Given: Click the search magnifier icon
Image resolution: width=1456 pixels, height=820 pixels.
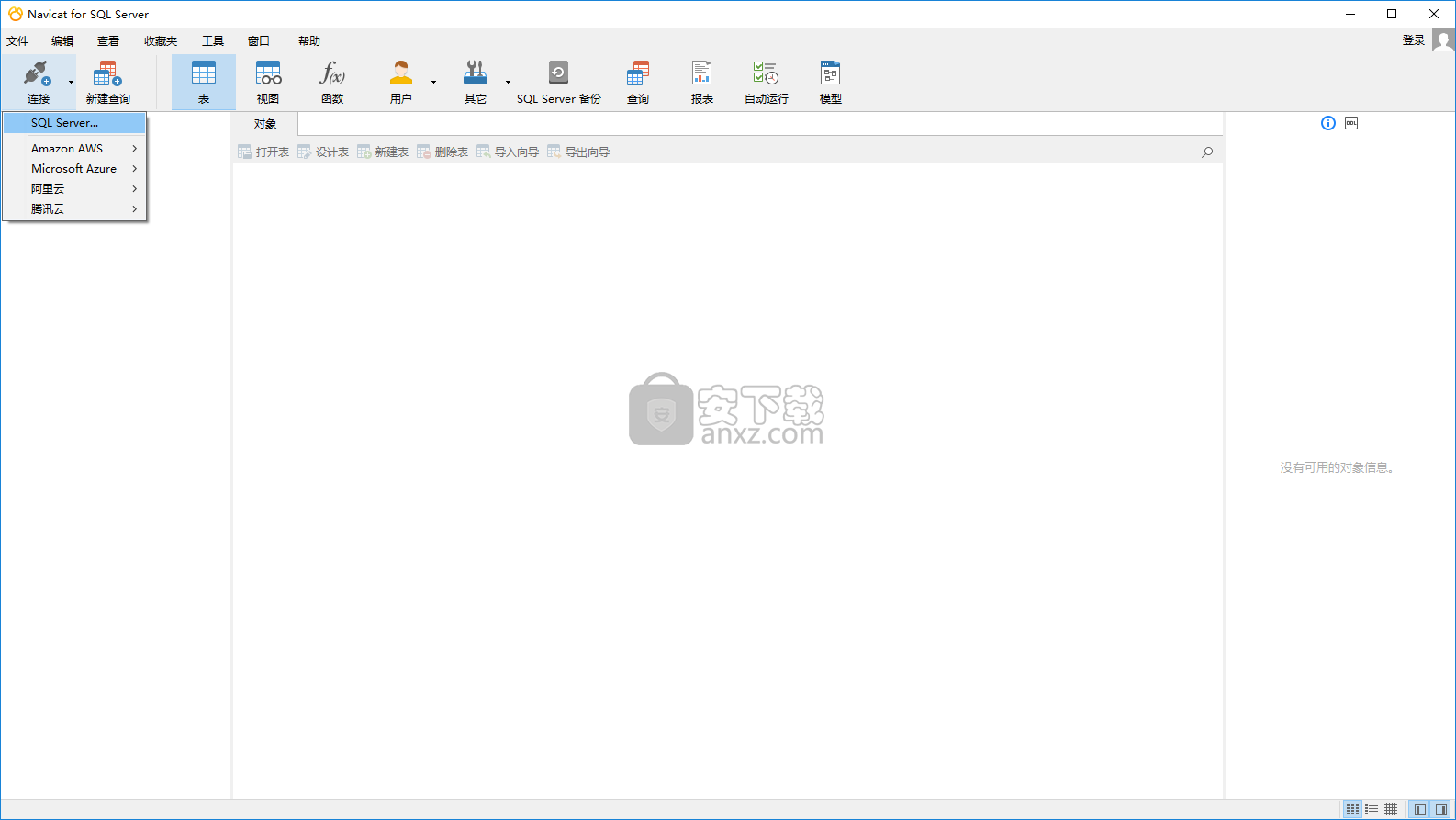Looking at the screenshot, I should click(1207, 152).
